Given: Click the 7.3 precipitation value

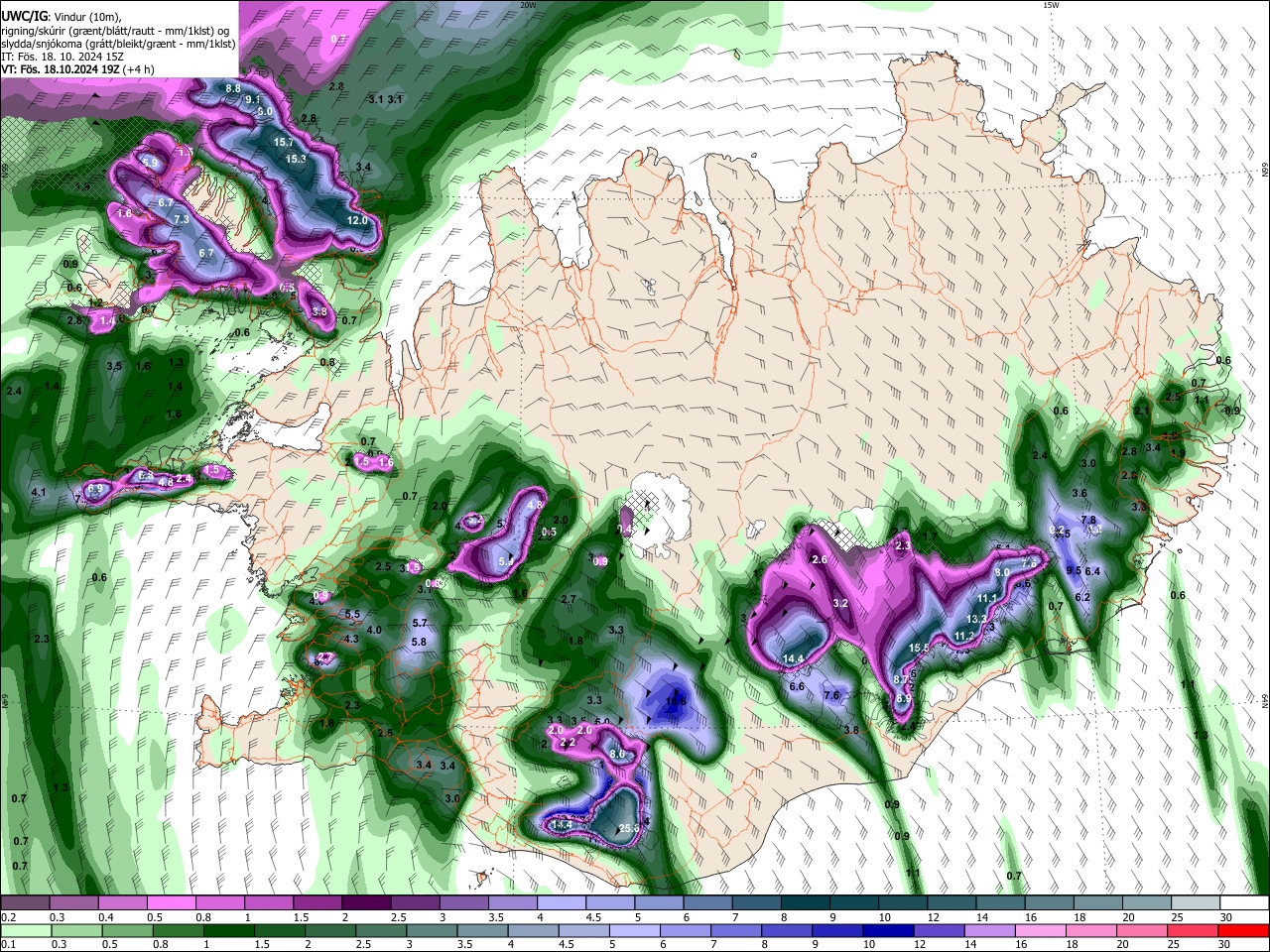Looking at the screenshot, I should 182,219.
